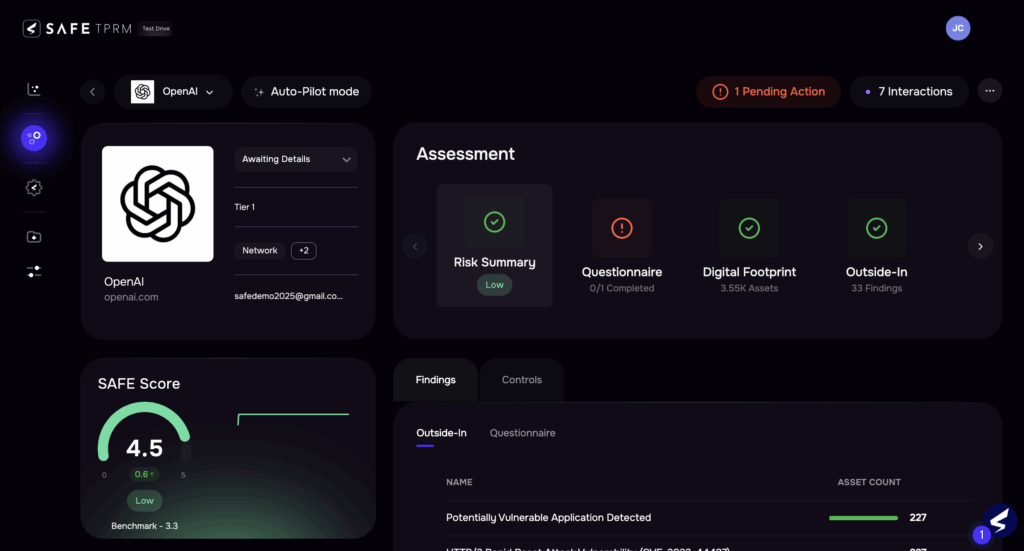Image resolution: width=1024 pixels, height=551 pixels.
Task: Click the Auto-Pilot sparkle icon
Action: (x=259, y=92)
